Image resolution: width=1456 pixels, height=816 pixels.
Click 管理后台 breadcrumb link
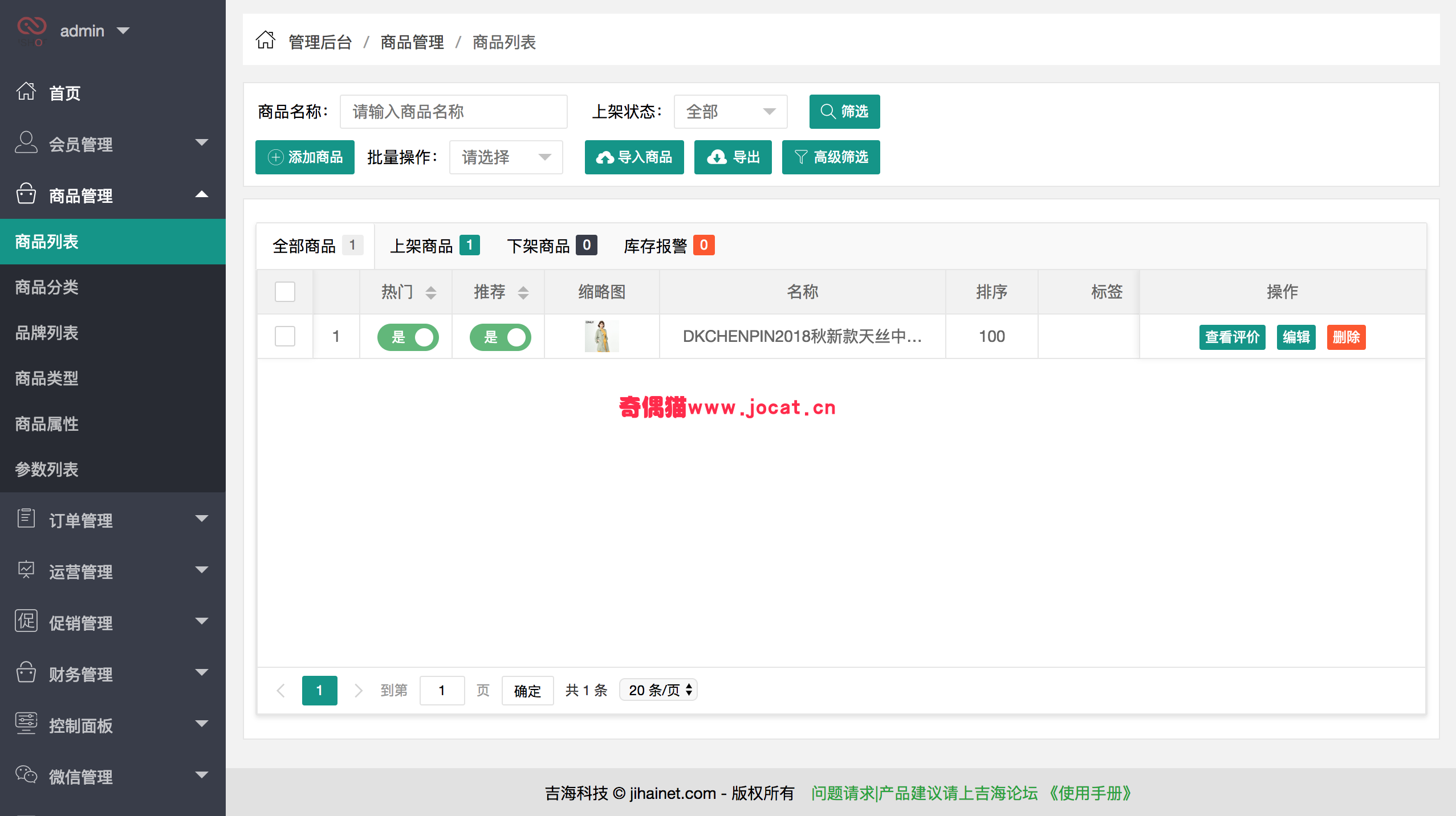point(320,42)
